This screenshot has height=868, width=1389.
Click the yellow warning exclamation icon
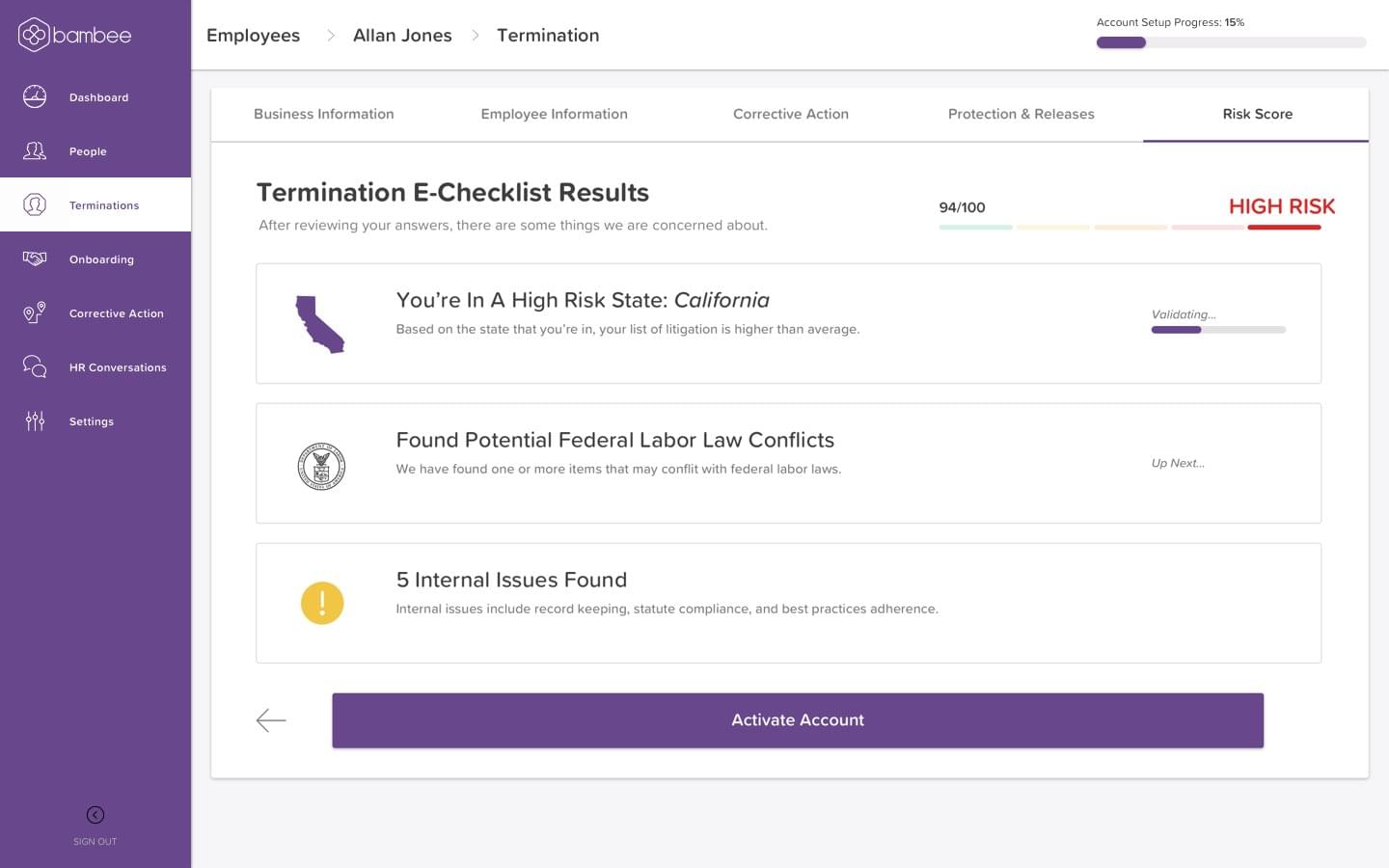point(322,603)
